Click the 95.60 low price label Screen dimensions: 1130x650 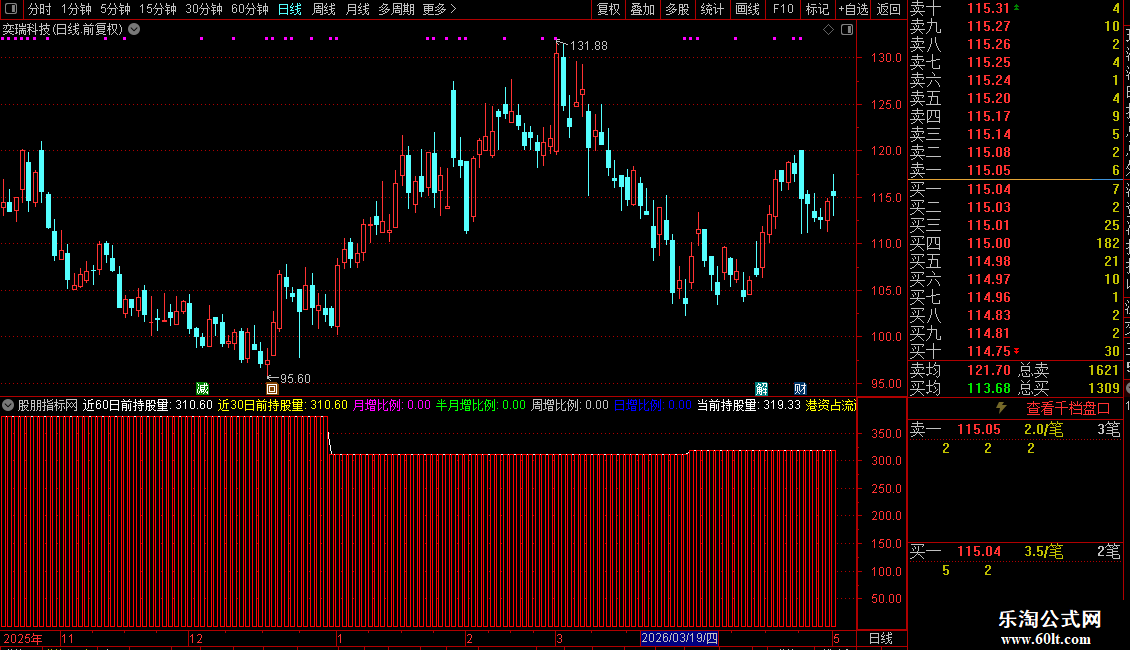tap(295, 379)
